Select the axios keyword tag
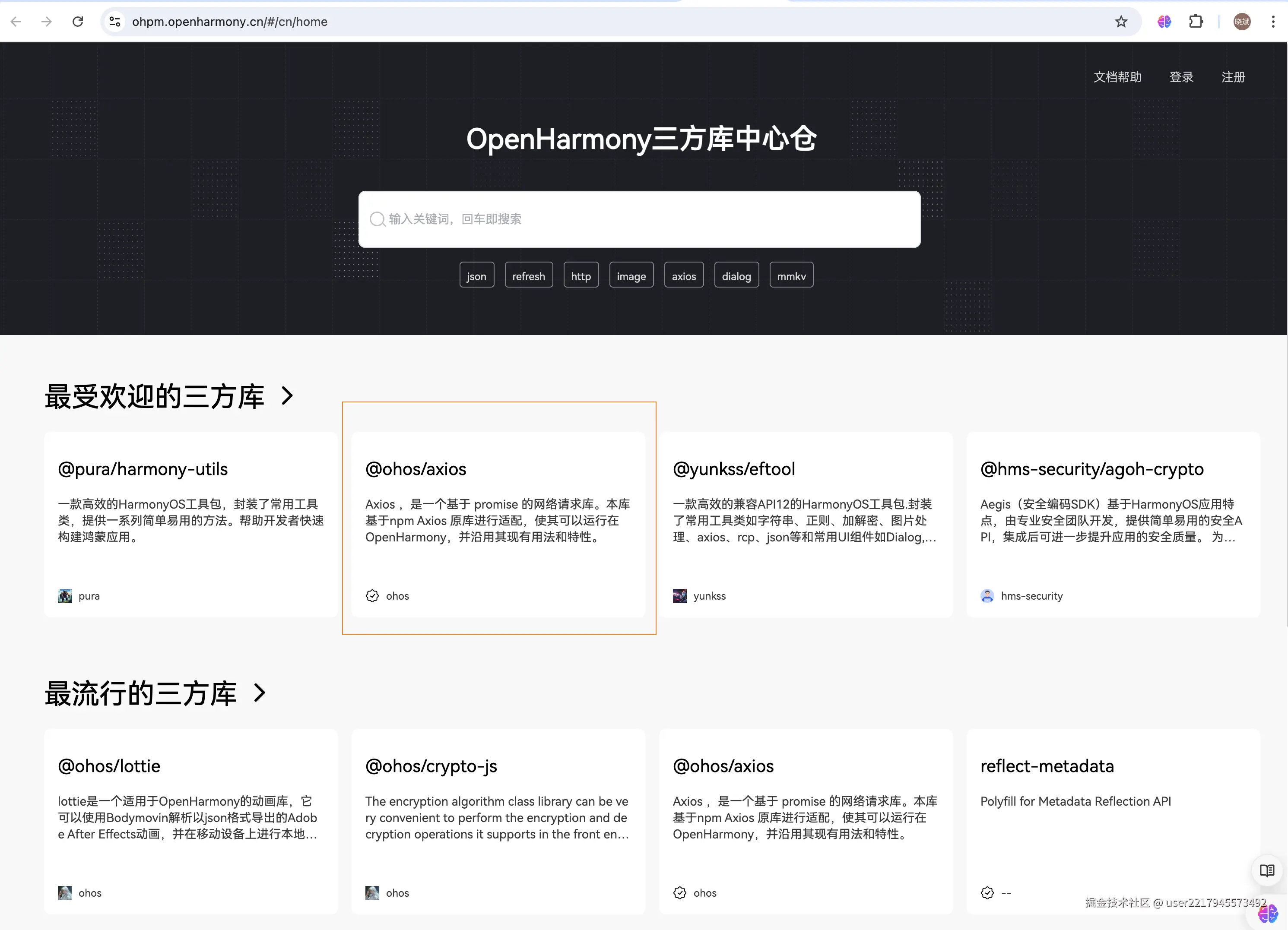Viewport: 1288px width, 930px height. (683, 276)
